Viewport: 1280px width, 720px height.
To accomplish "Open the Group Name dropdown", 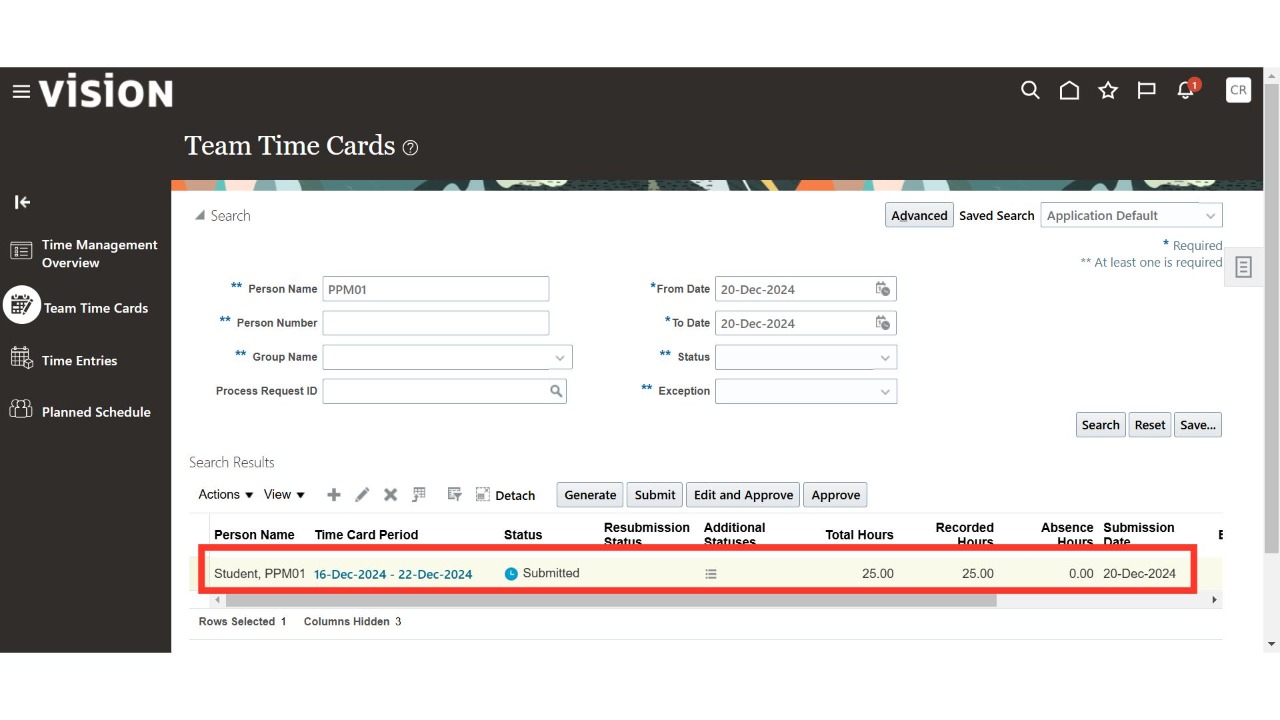I will click(x=447, y=357).
